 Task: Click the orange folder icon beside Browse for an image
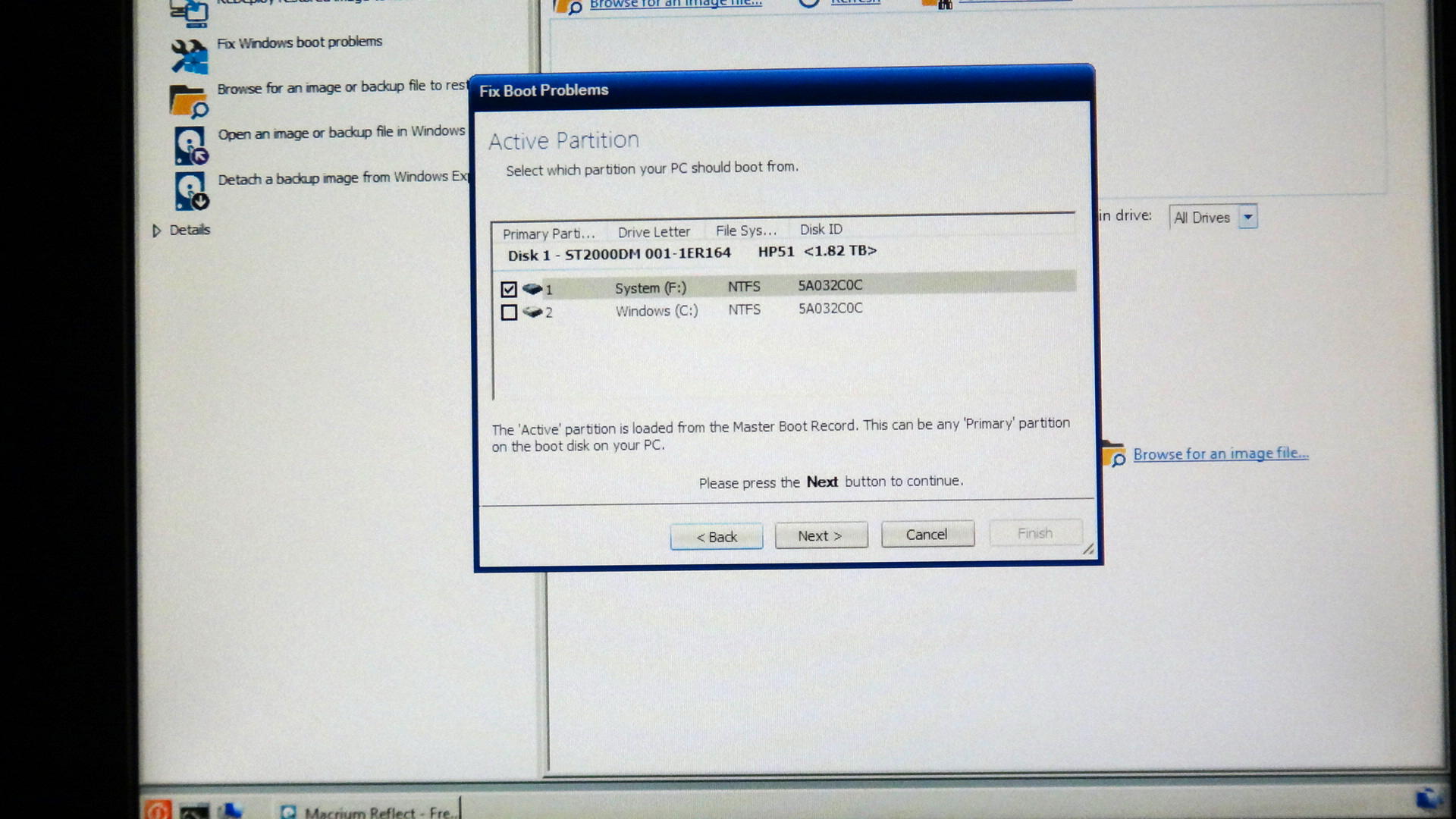[189, 102]
